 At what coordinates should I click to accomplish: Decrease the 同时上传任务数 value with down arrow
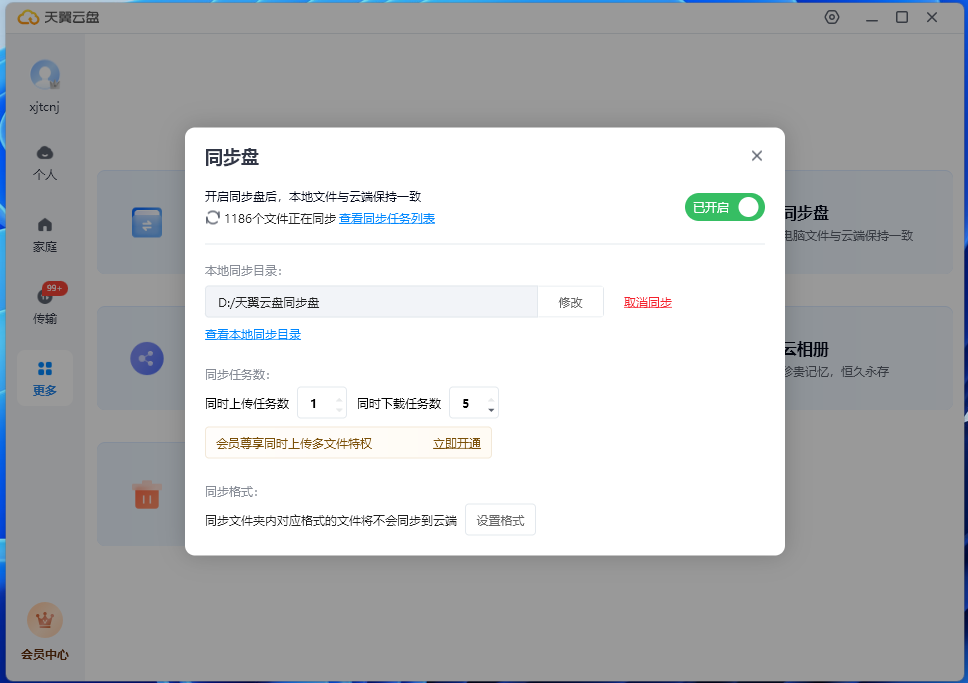coord(339,409)
